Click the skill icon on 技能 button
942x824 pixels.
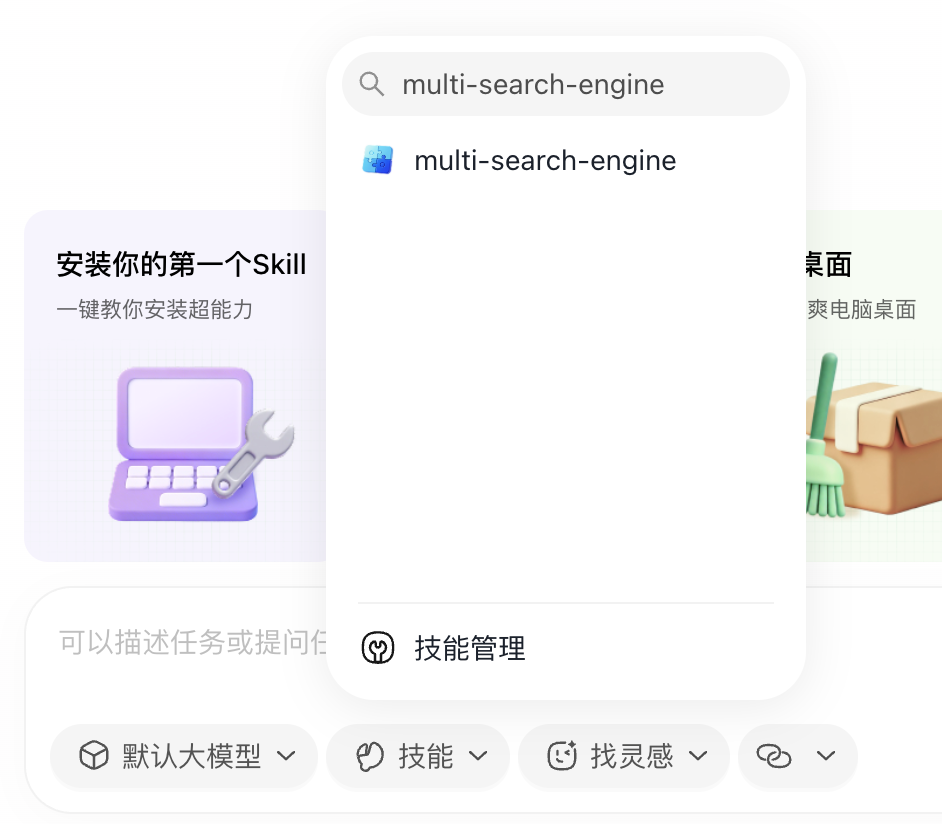click(370, 756)
